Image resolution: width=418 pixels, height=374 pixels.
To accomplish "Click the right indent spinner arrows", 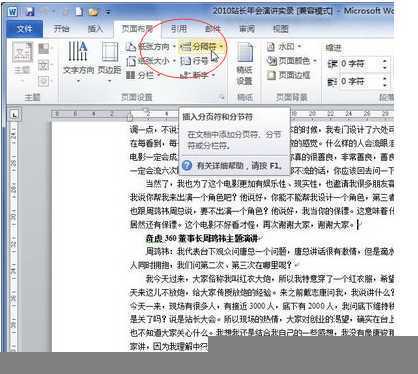I will coord(385,81).
